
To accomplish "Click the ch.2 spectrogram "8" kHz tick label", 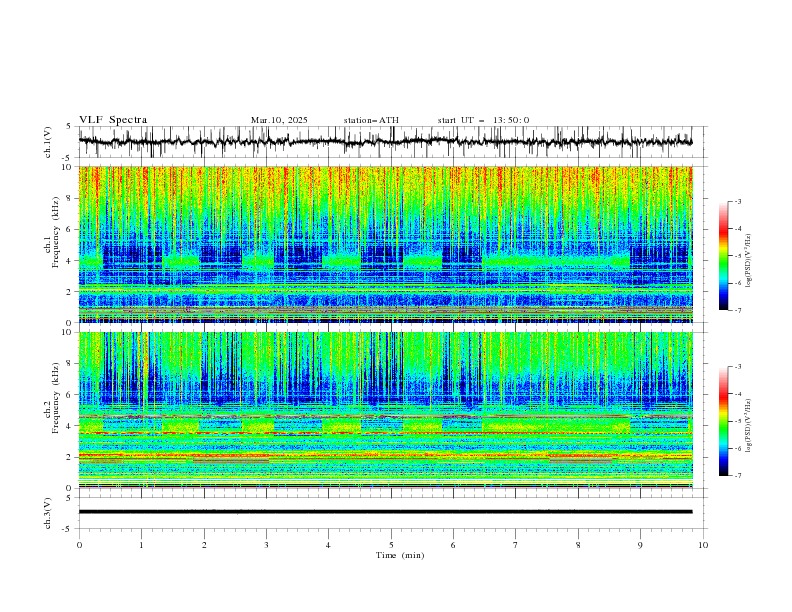I will point(70,364).
